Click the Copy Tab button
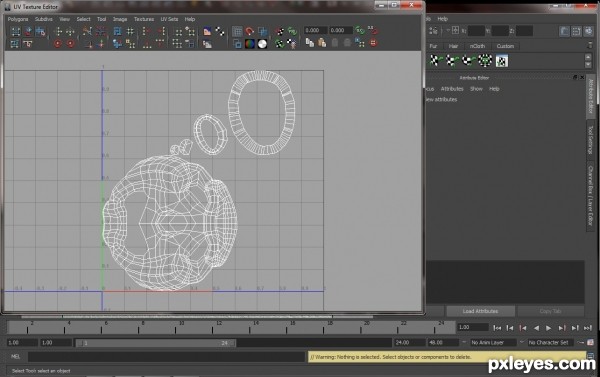 coord(550,311)
